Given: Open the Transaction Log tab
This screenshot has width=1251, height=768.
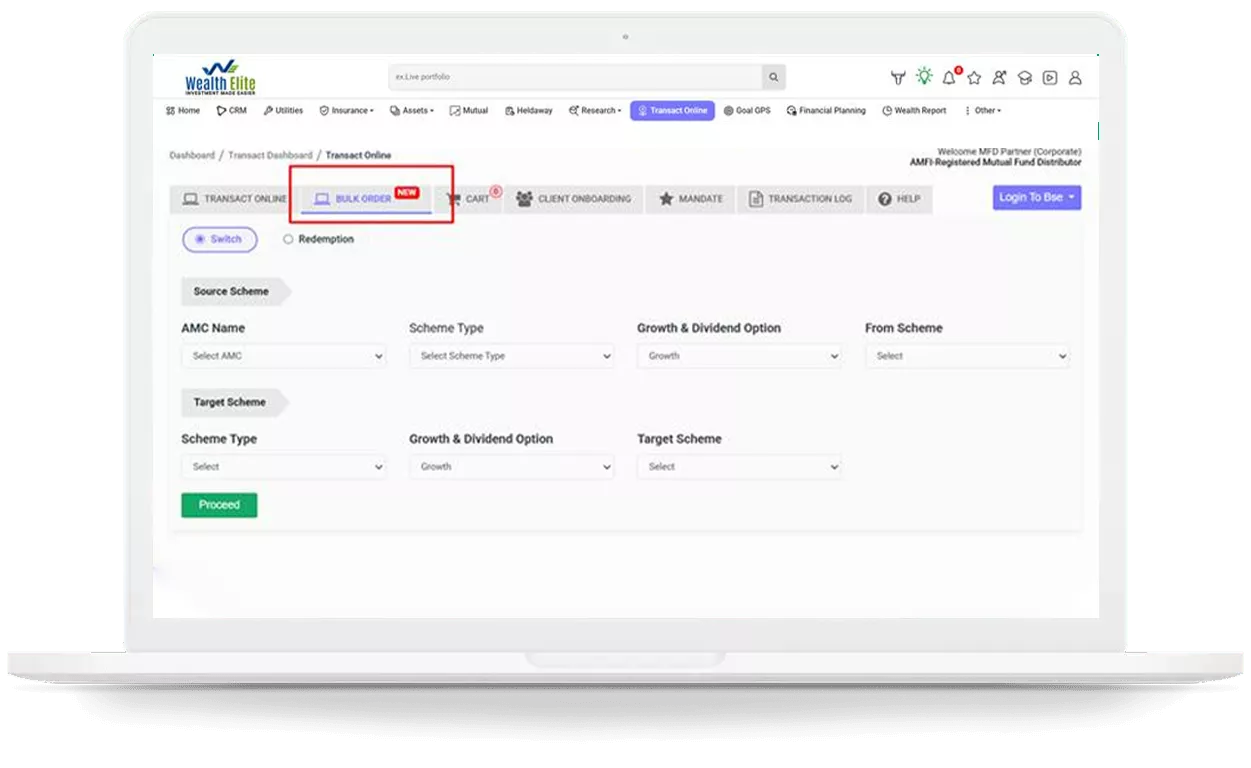Looking at the screenshot, I should pyautogui.click(x=801, y=199).
